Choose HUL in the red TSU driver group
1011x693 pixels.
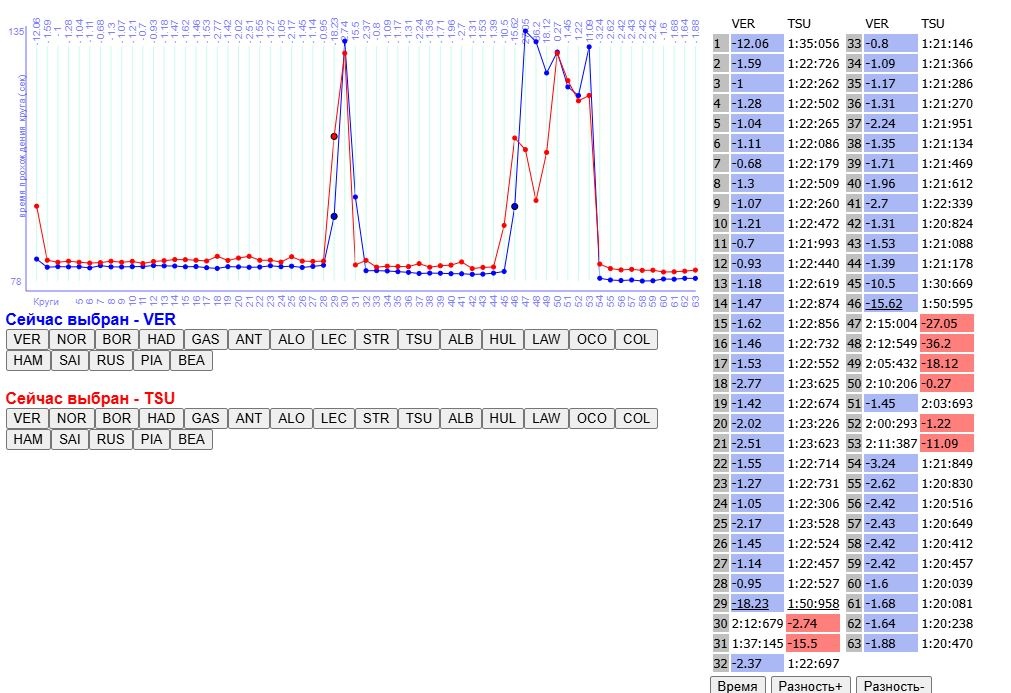pos(503,418)
